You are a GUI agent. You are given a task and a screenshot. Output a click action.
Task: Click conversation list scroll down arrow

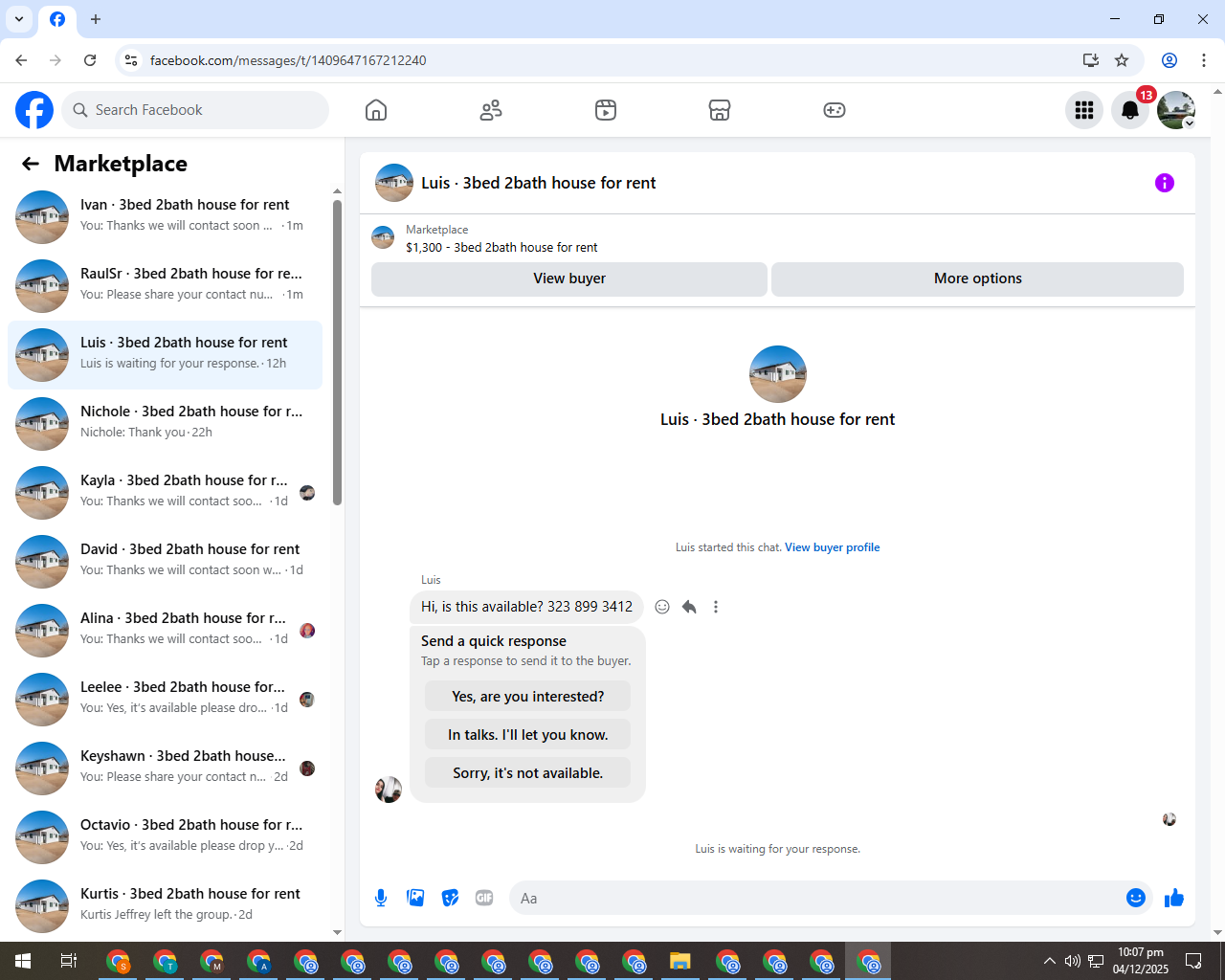[337, 932]
